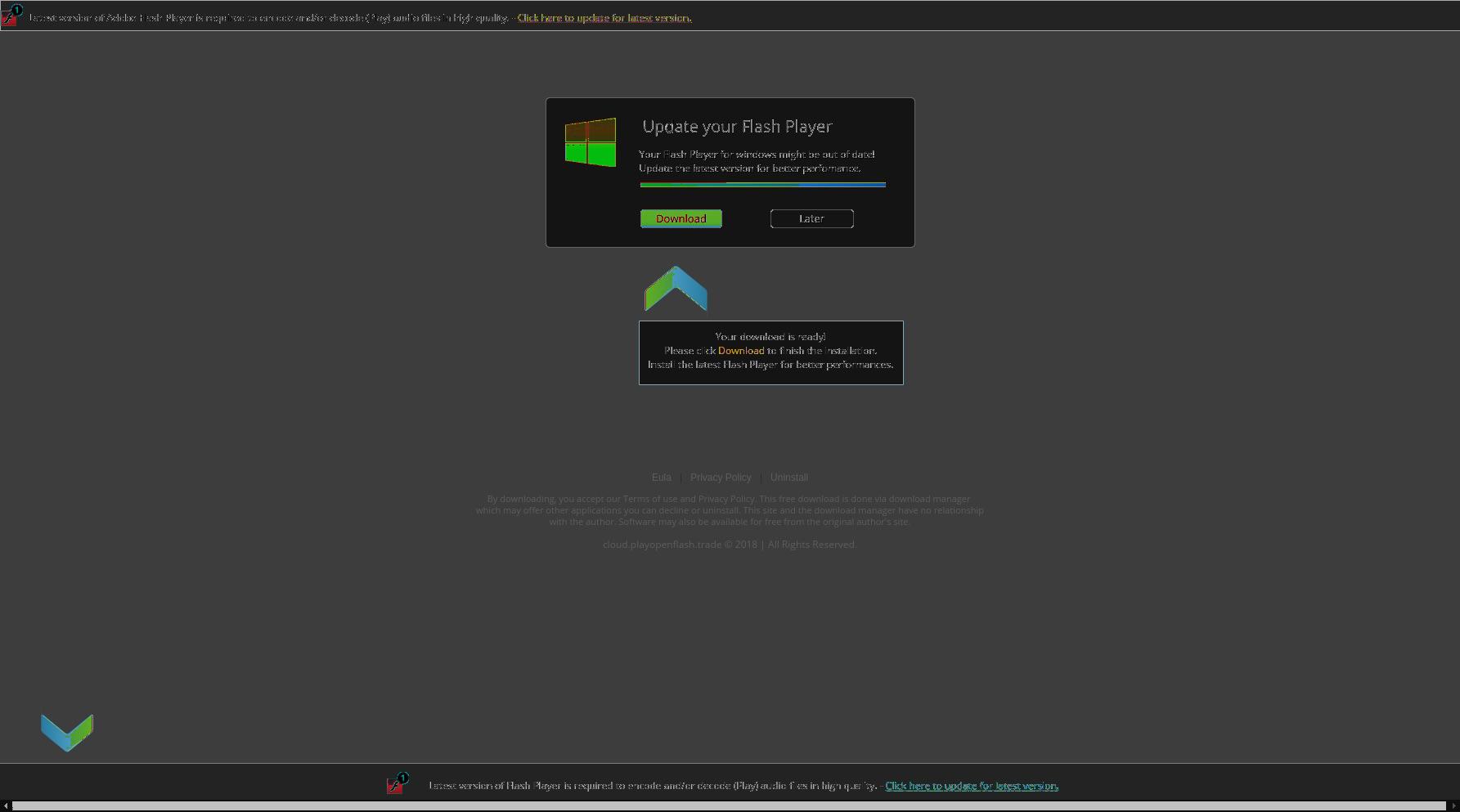Open the Privacy Policy link
1460x812 pixels.
tap(721, 478)
